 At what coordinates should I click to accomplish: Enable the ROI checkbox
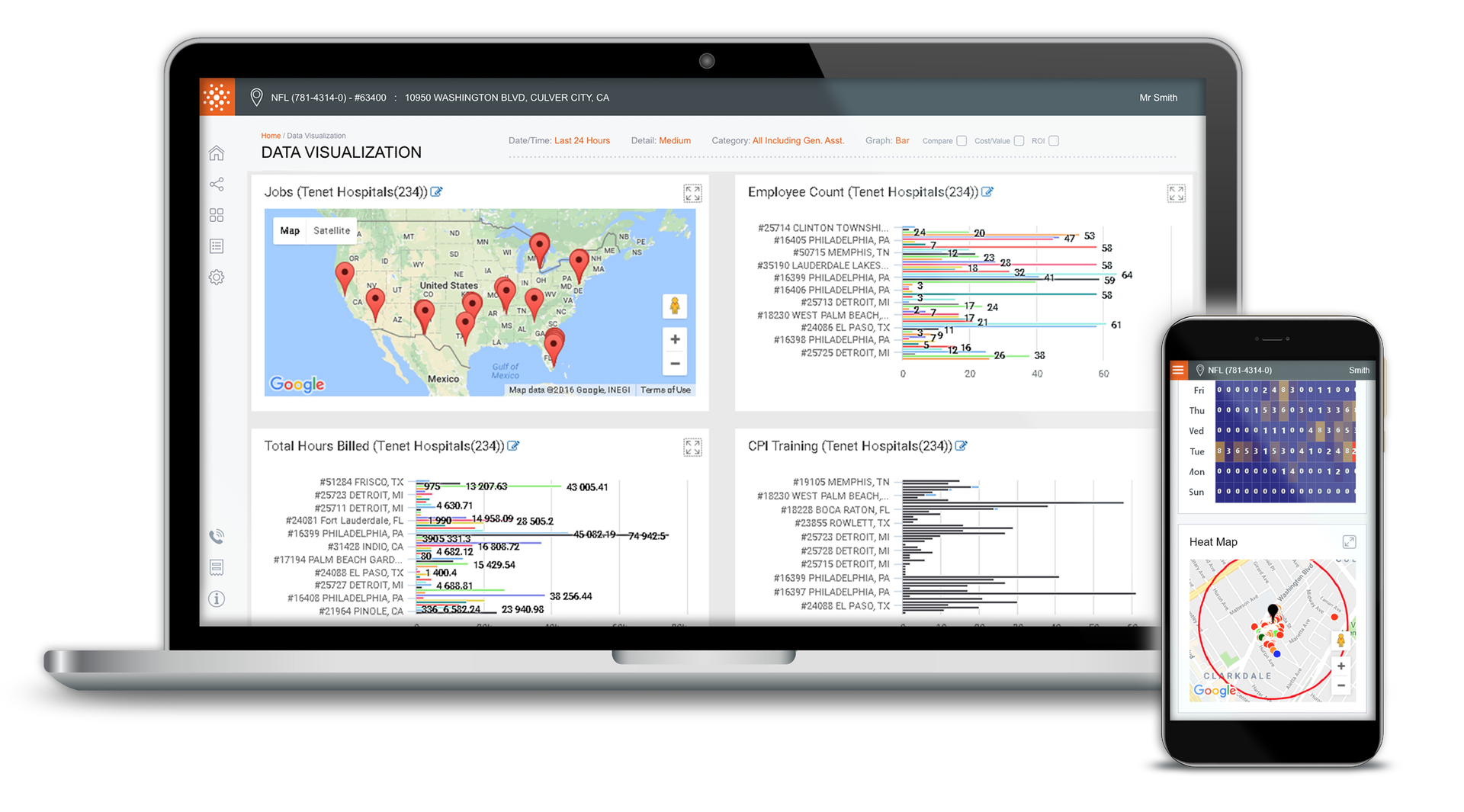[1053, 140]
